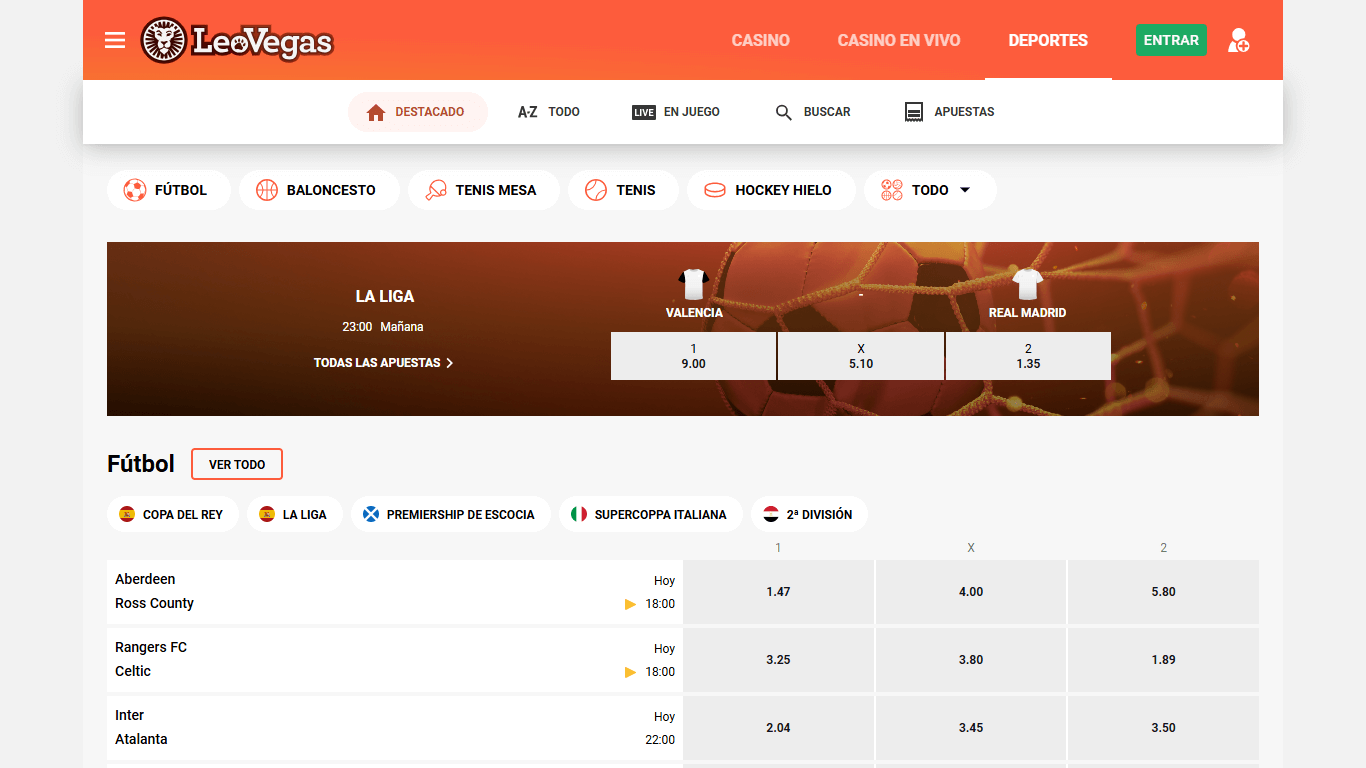Click the LeoVegas lion logo
Screen dimensions: 1366x768
point(163,41)
